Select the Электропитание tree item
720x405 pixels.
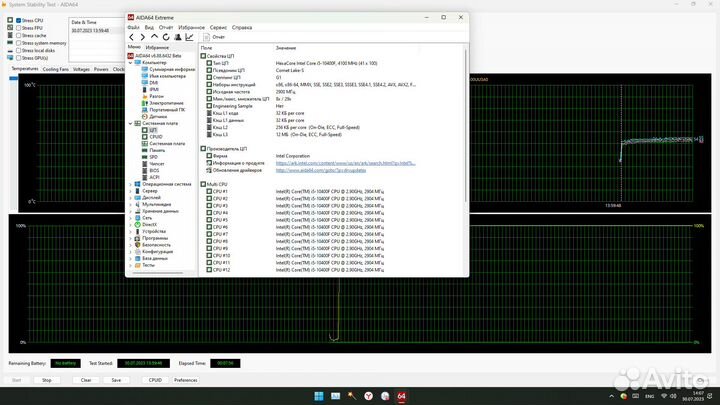coord(163,103)
